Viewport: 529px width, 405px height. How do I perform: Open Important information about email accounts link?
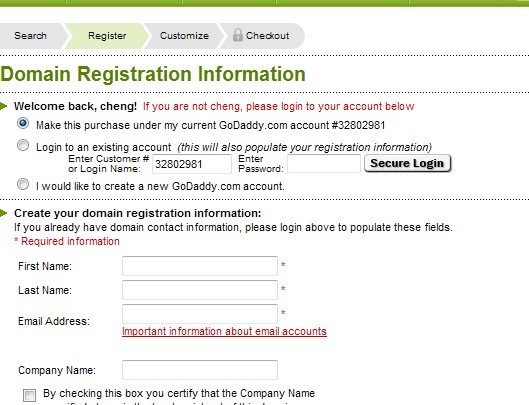(224, 331)
